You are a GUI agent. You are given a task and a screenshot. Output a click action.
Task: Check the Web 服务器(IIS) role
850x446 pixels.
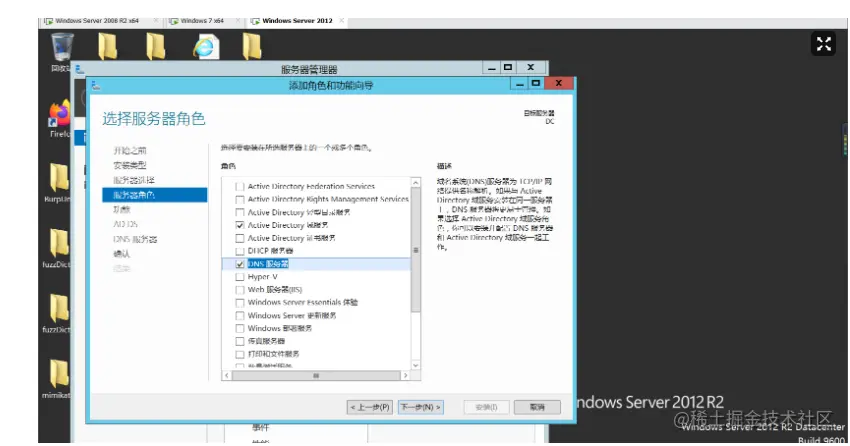(x=240, y=290)
